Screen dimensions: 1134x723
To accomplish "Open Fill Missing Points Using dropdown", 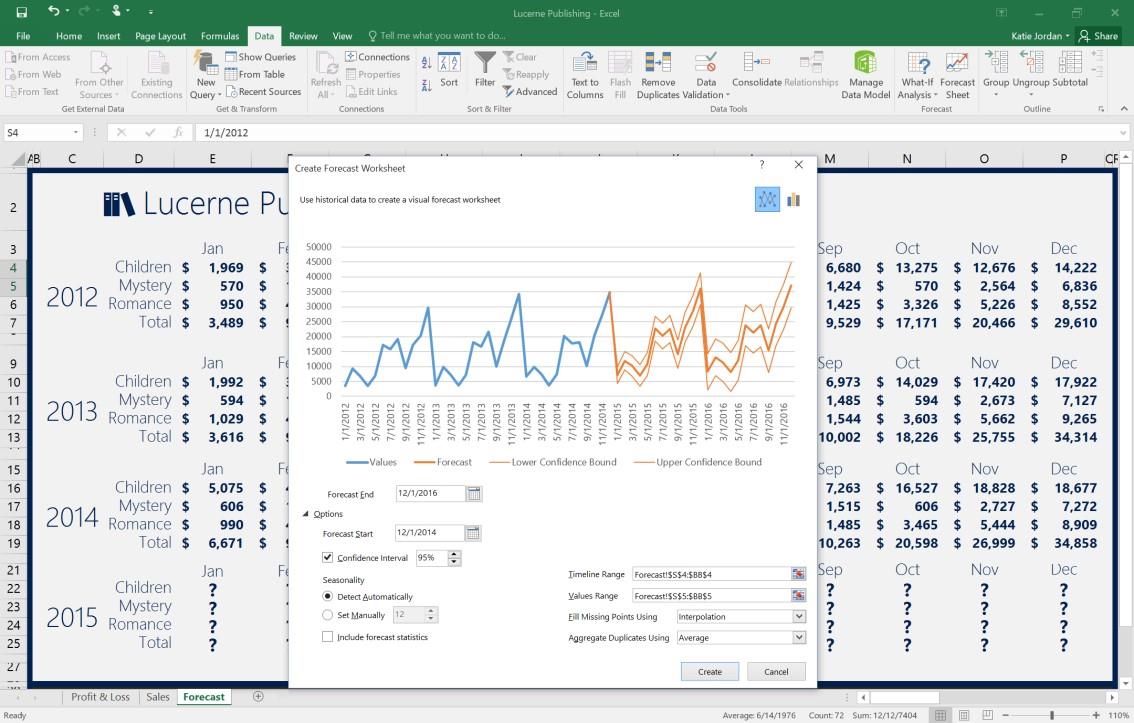I will click(x=798, y=617).
